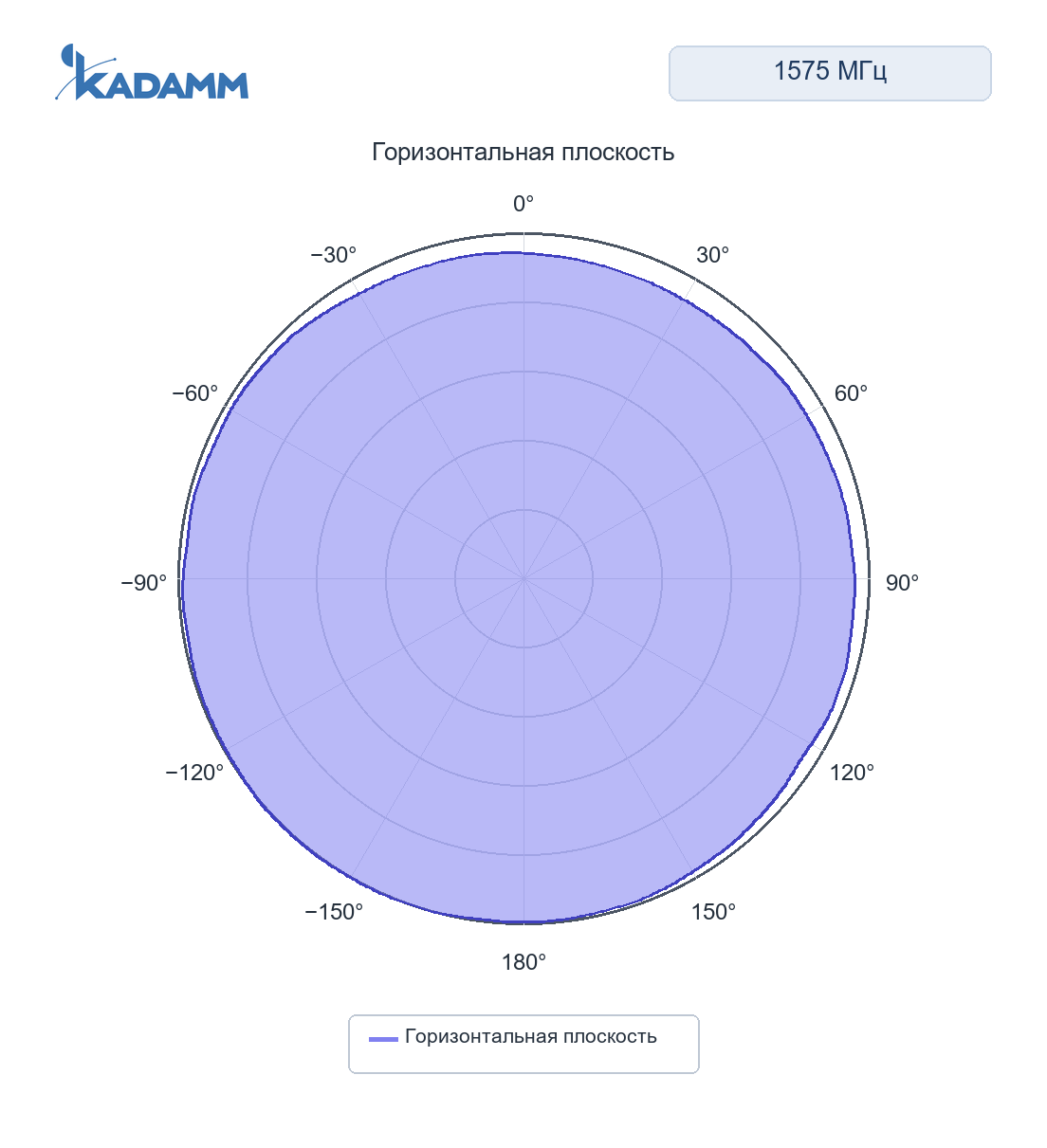Click the −150° angle label

[x=334, y=912]
